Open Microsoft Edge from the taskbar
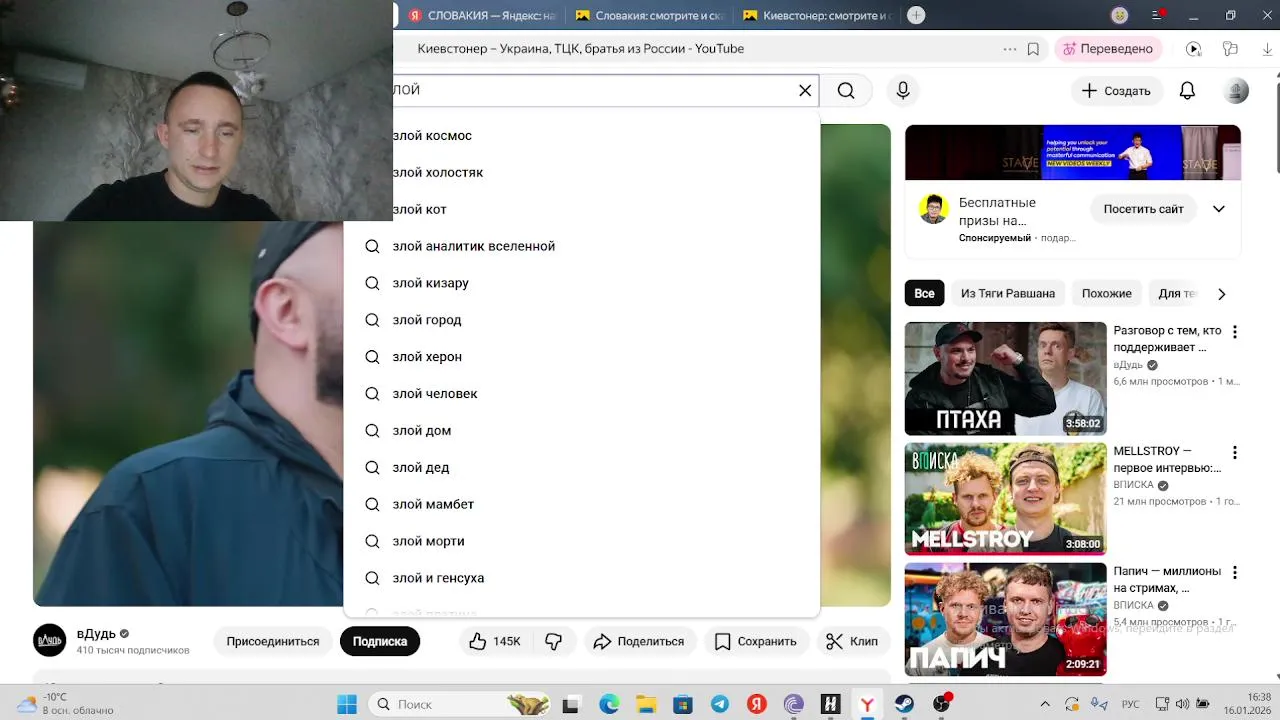 pyautogui.click(x=609, y=704)
